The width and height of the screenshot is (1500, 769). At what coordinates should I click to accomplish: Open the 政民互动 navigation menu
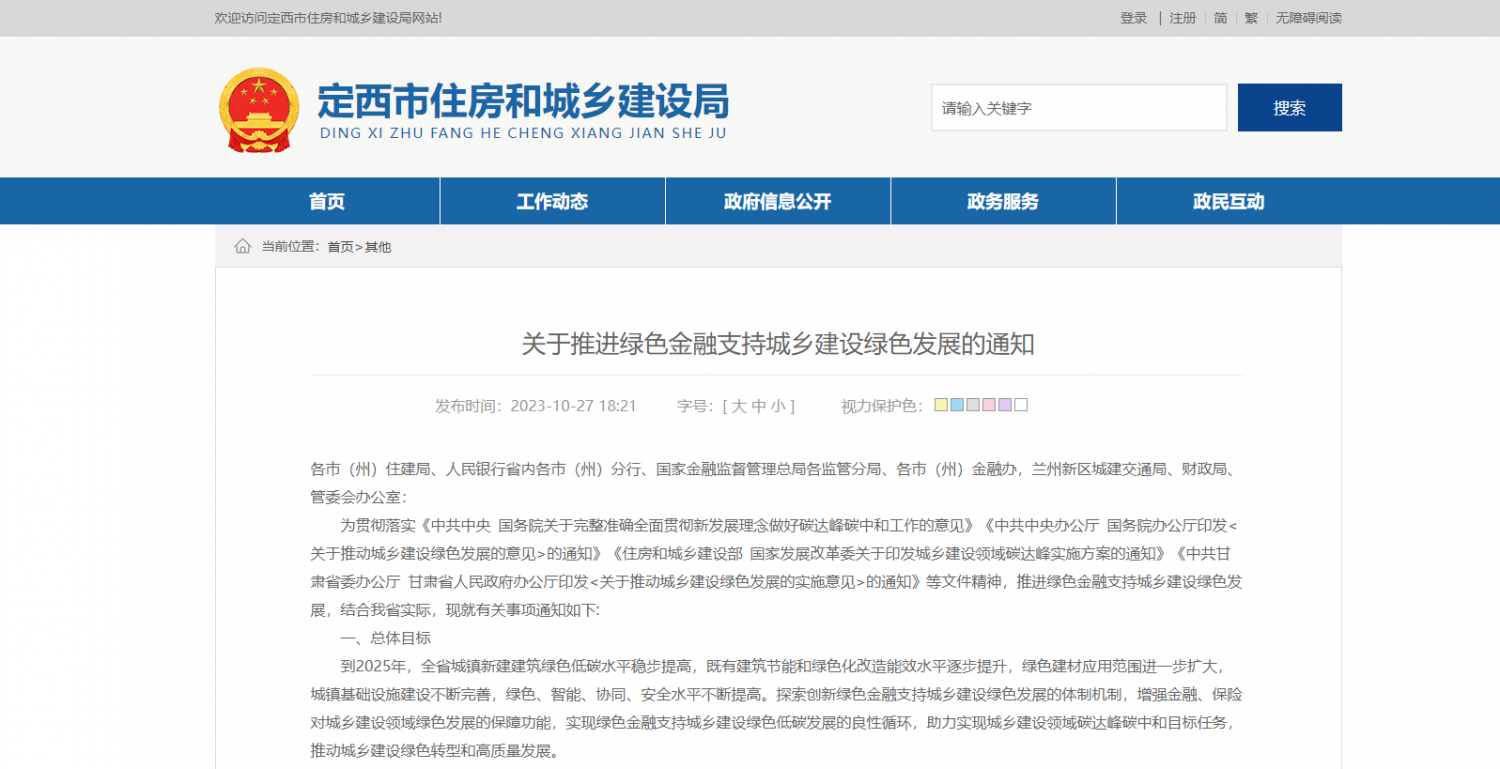point(1228,201)
